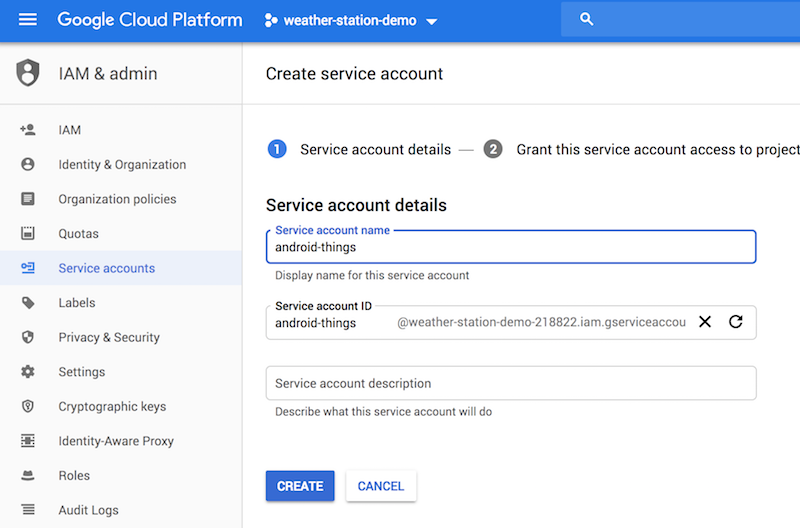The width and height of the screenshot is (800, 528).
Task: Focus the Service account description field
Action: 510,383
